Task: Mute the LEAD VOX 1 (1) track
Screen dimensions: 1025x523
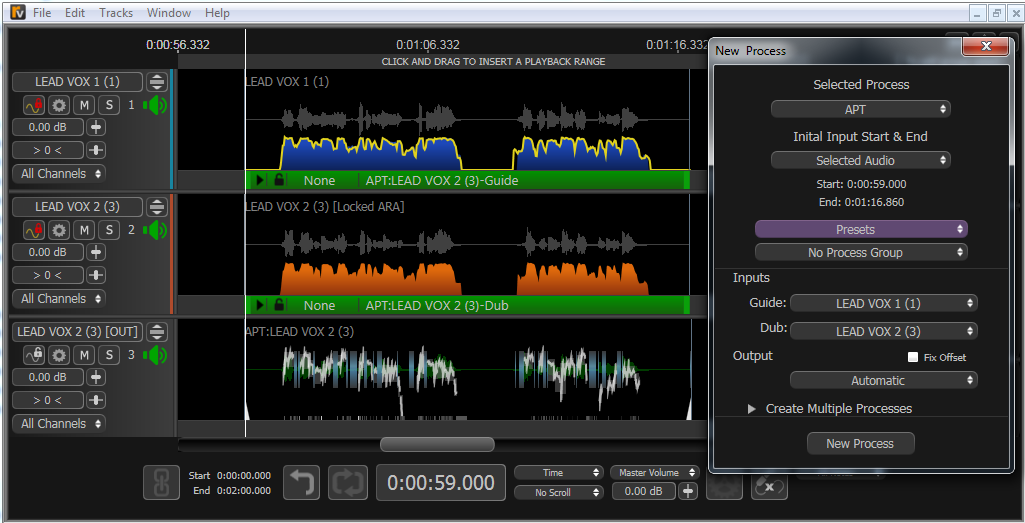Action: pyautogui.click(x=84, y=105)
